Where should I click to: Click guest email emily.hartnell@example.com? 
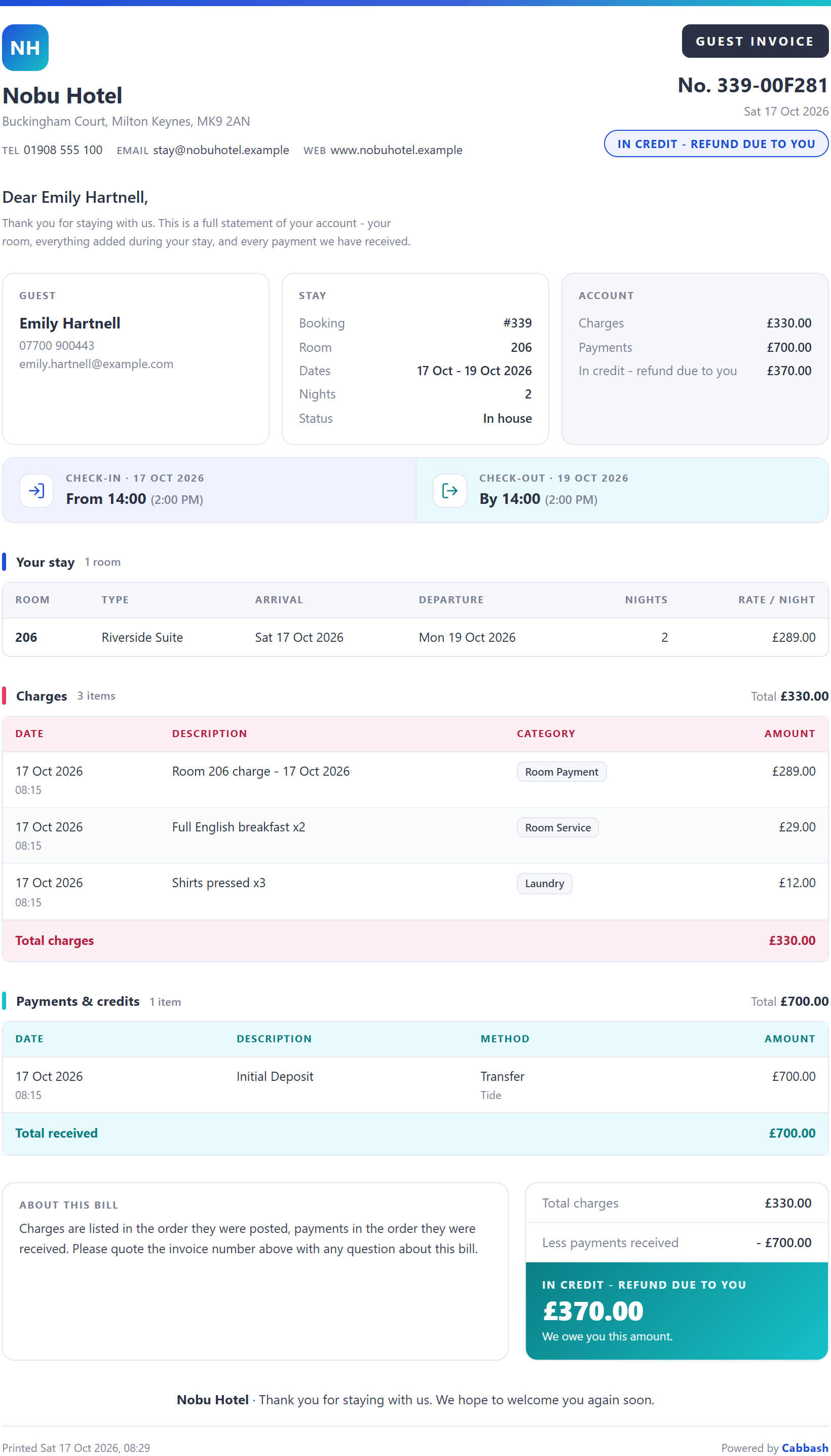(x=96, y=365)
